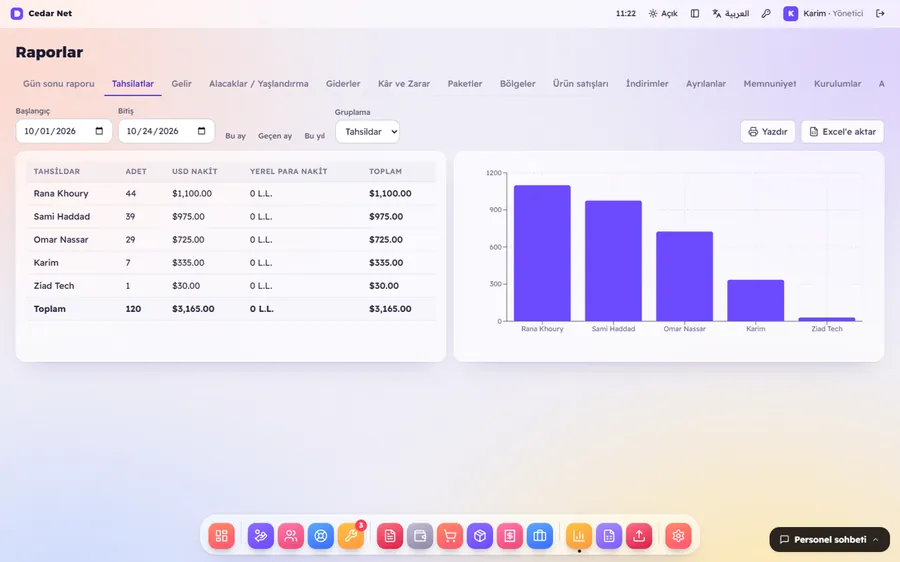
Task: Open the shopping cart icon in dock
Action: pyautogui.click(x=450, y=536)
